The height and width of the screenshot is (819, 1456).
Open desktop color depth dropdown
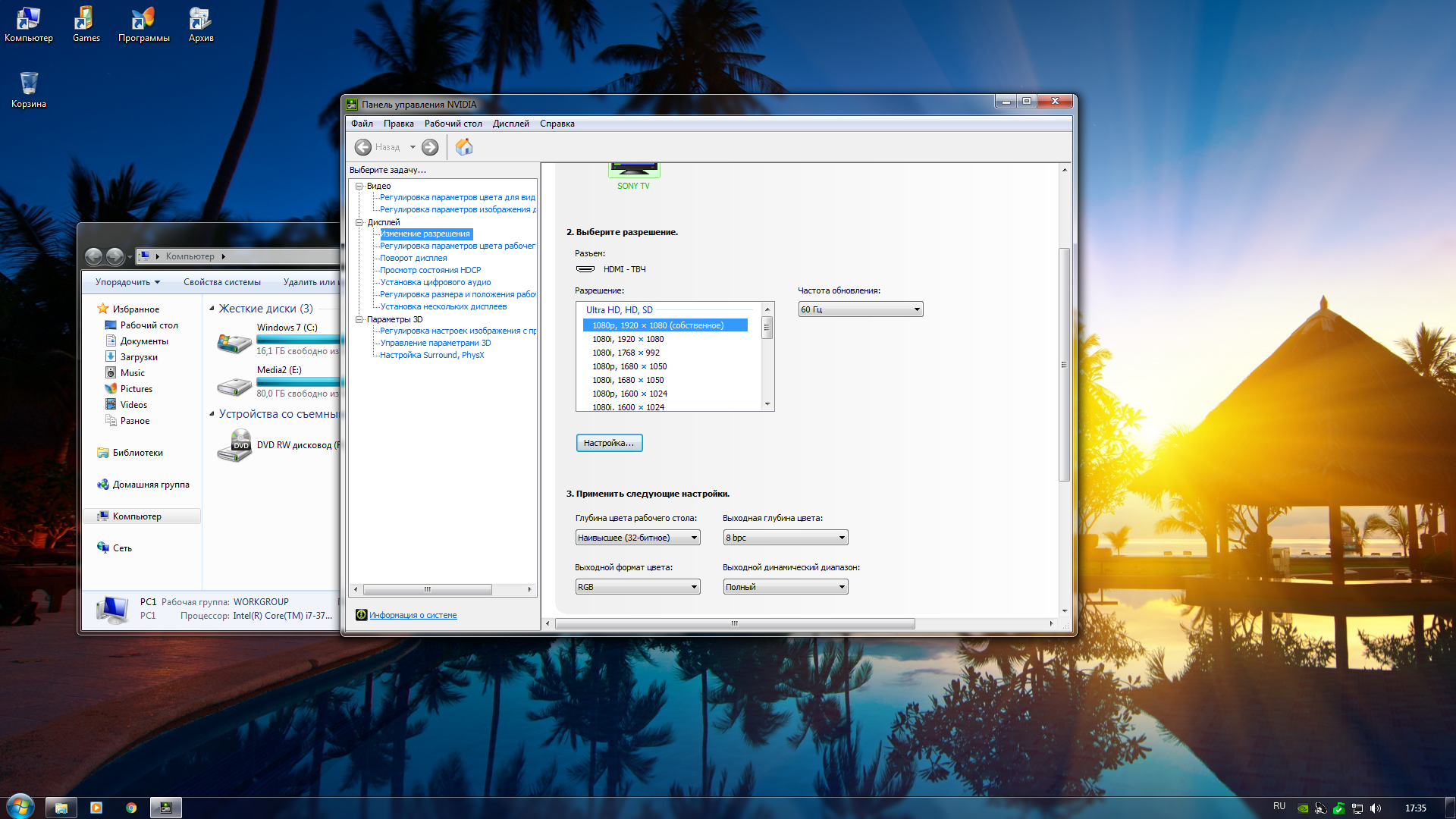coord(637,538)
